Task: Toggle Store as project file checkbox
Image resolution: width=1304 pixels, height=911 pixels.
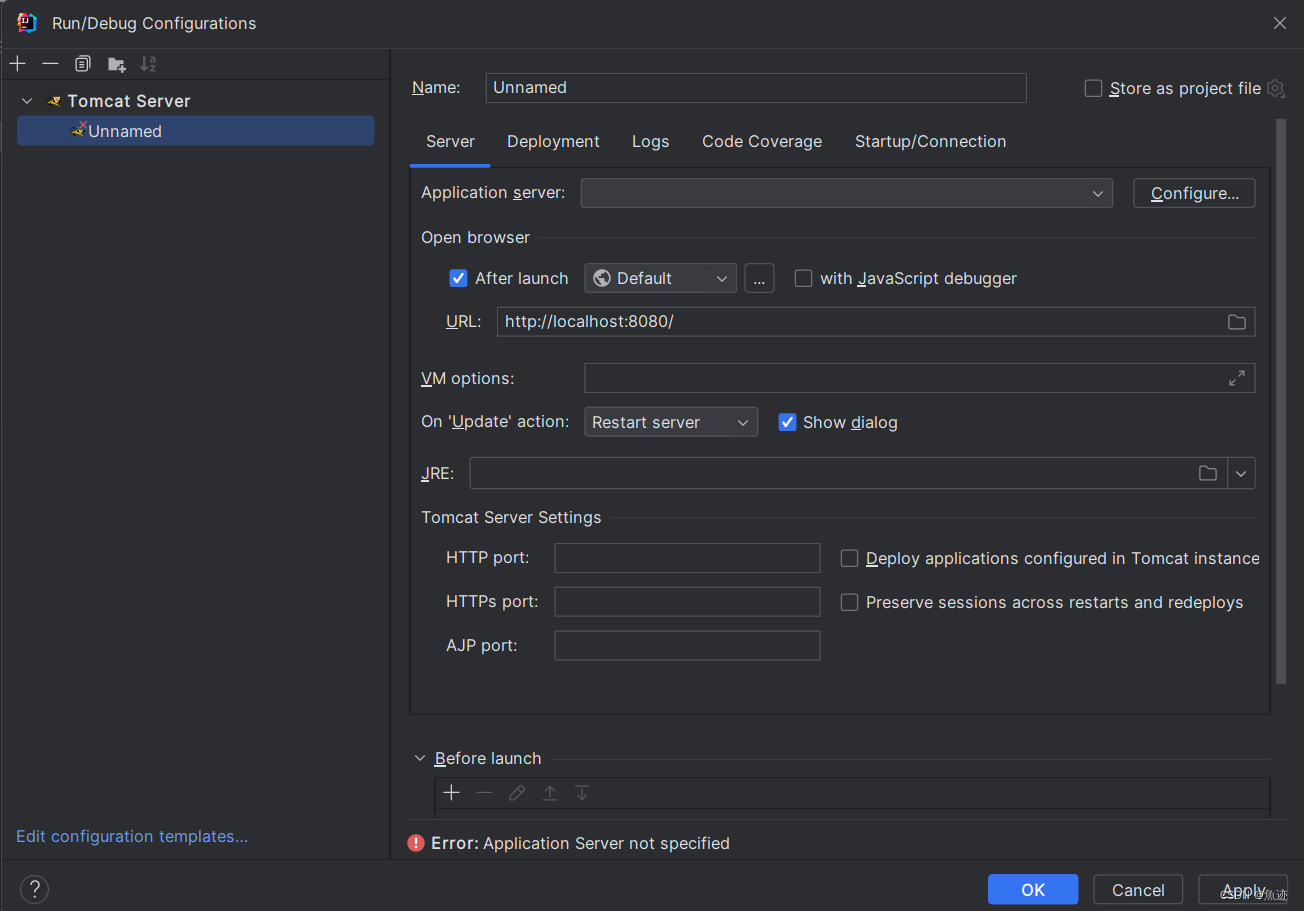Action: (1094, 88)
